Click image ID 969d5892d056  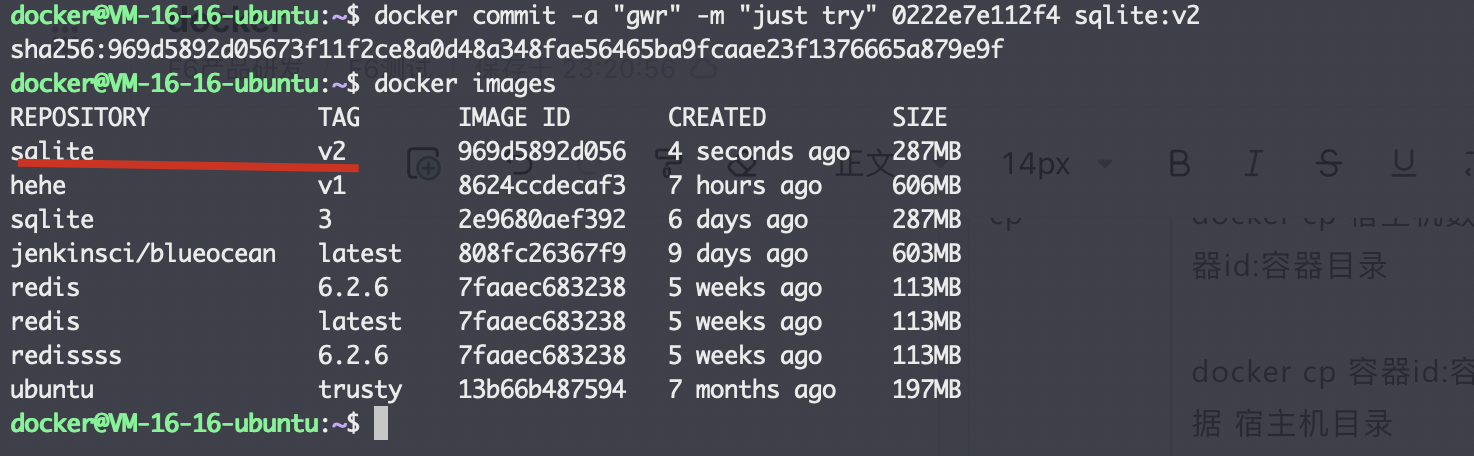(542, 152)
